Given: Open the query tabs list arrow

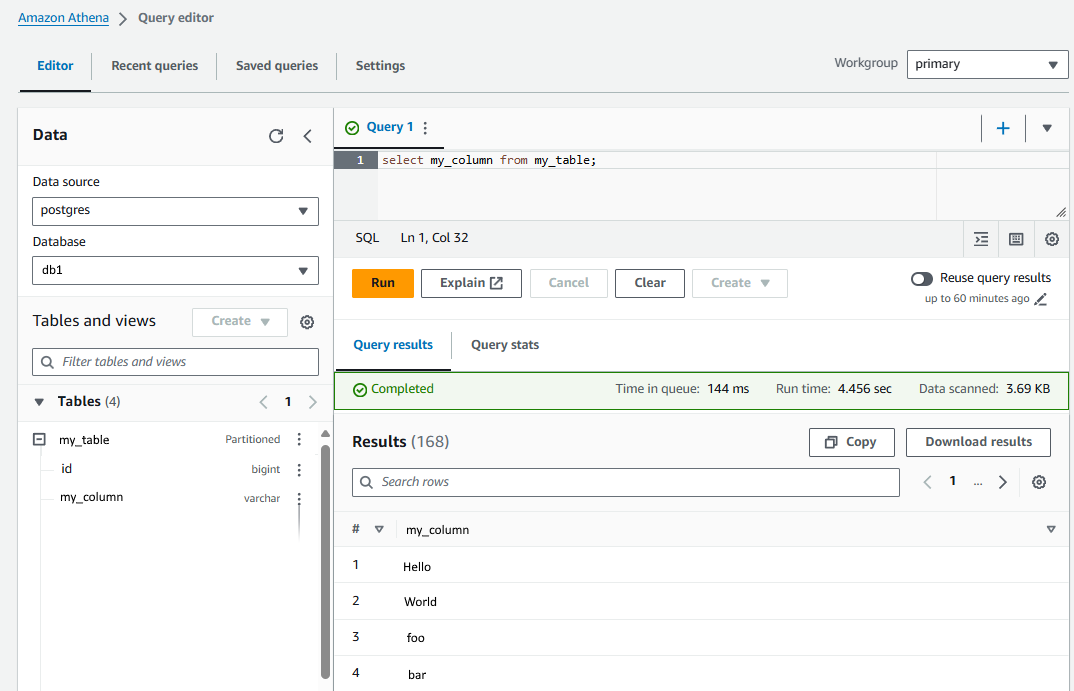Looking at the screenshot, I should [x=1047, y=128].
